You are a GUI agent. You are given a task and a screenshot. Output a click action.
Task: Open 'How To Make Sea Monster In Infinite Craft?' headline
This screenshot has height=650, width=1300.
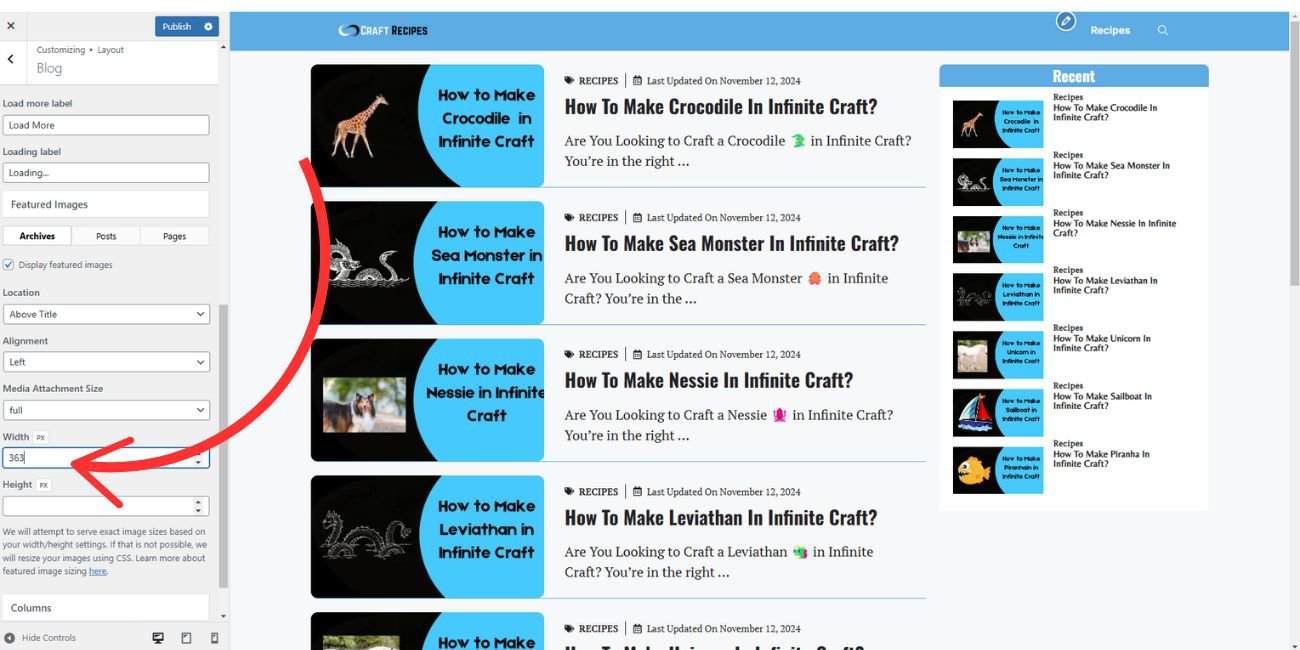732,243
